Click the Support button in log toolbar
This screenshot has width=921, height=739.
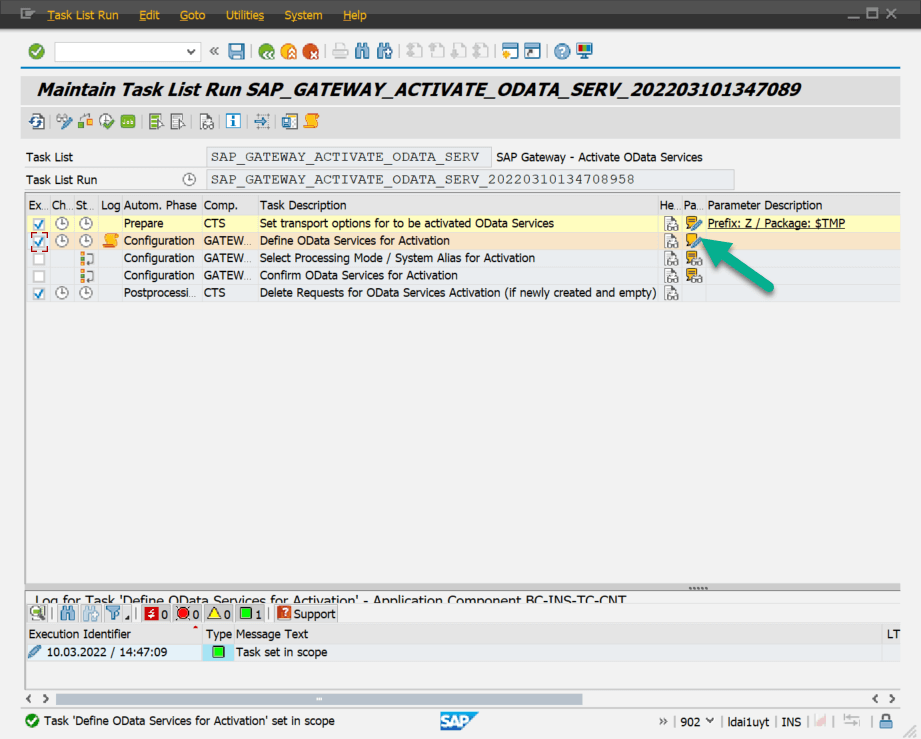(x=307, y=614)
